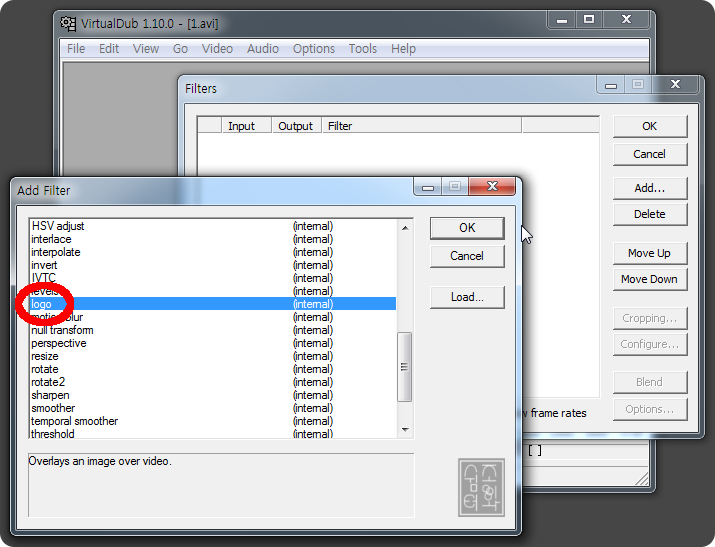The width and height of the screenshot is (715, 547).
Task: Click the VirtualDub gear app icon
Action: tap(68, 24)
